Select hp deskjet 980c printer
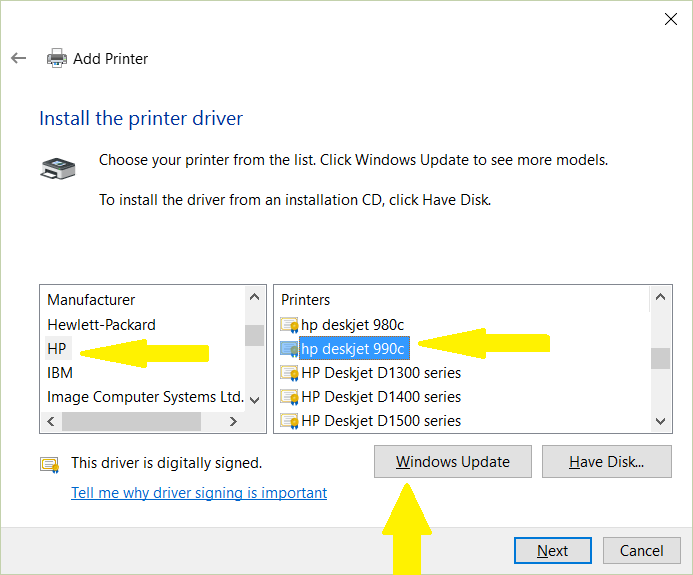The width and height of the screenshot is (693, 575). (x=352, y=325)
